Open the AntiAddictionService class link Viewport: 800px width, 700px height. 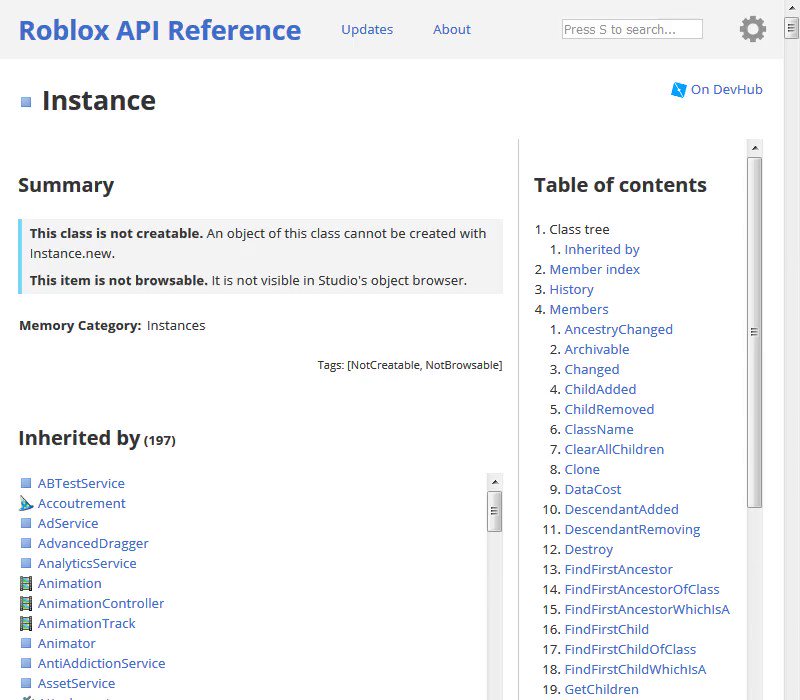point(102,663)
